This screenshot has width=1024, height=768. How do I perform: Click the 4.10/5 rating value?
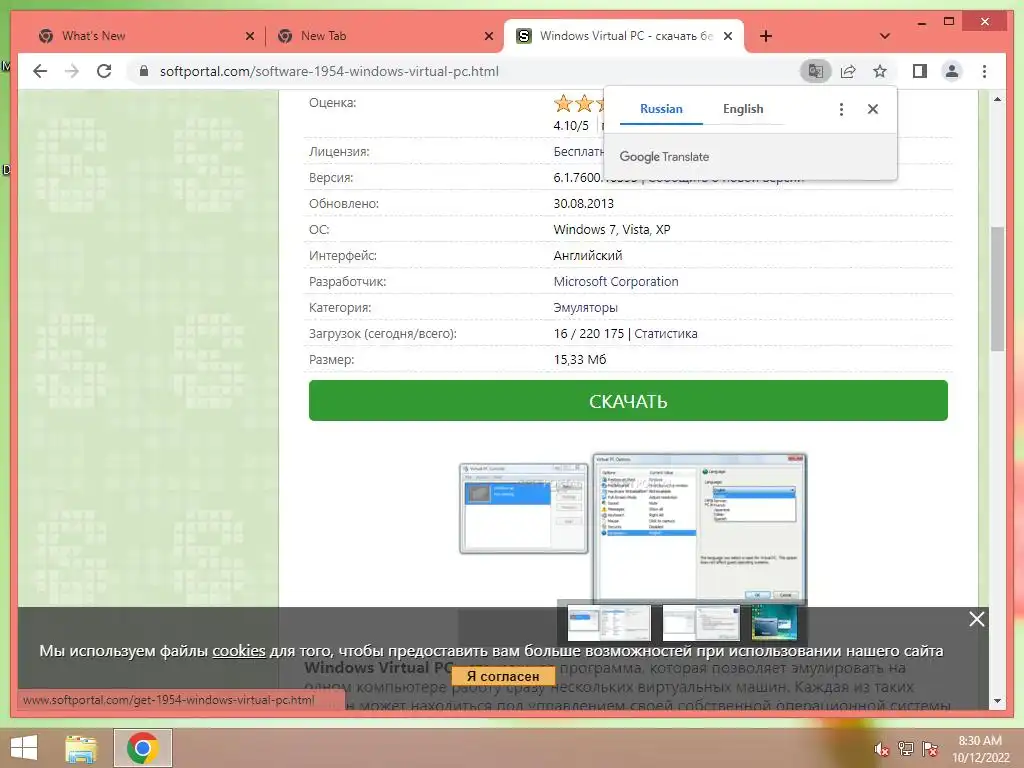click(571, 125)
